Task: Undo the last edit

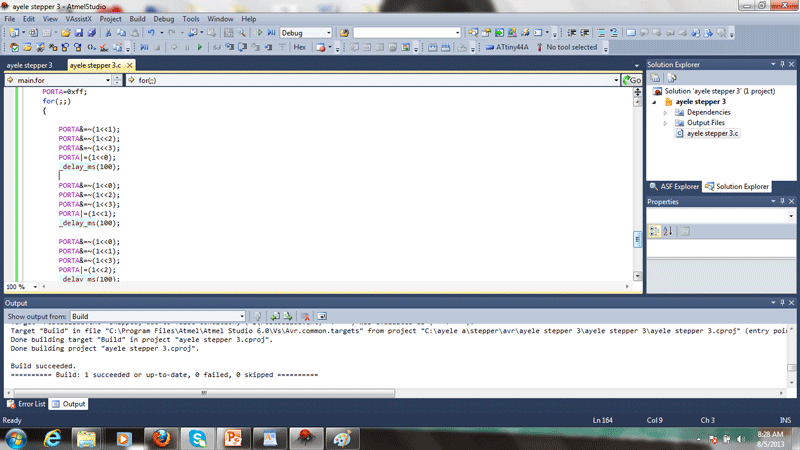Action: pyautogui.click(x=151, y=33)
